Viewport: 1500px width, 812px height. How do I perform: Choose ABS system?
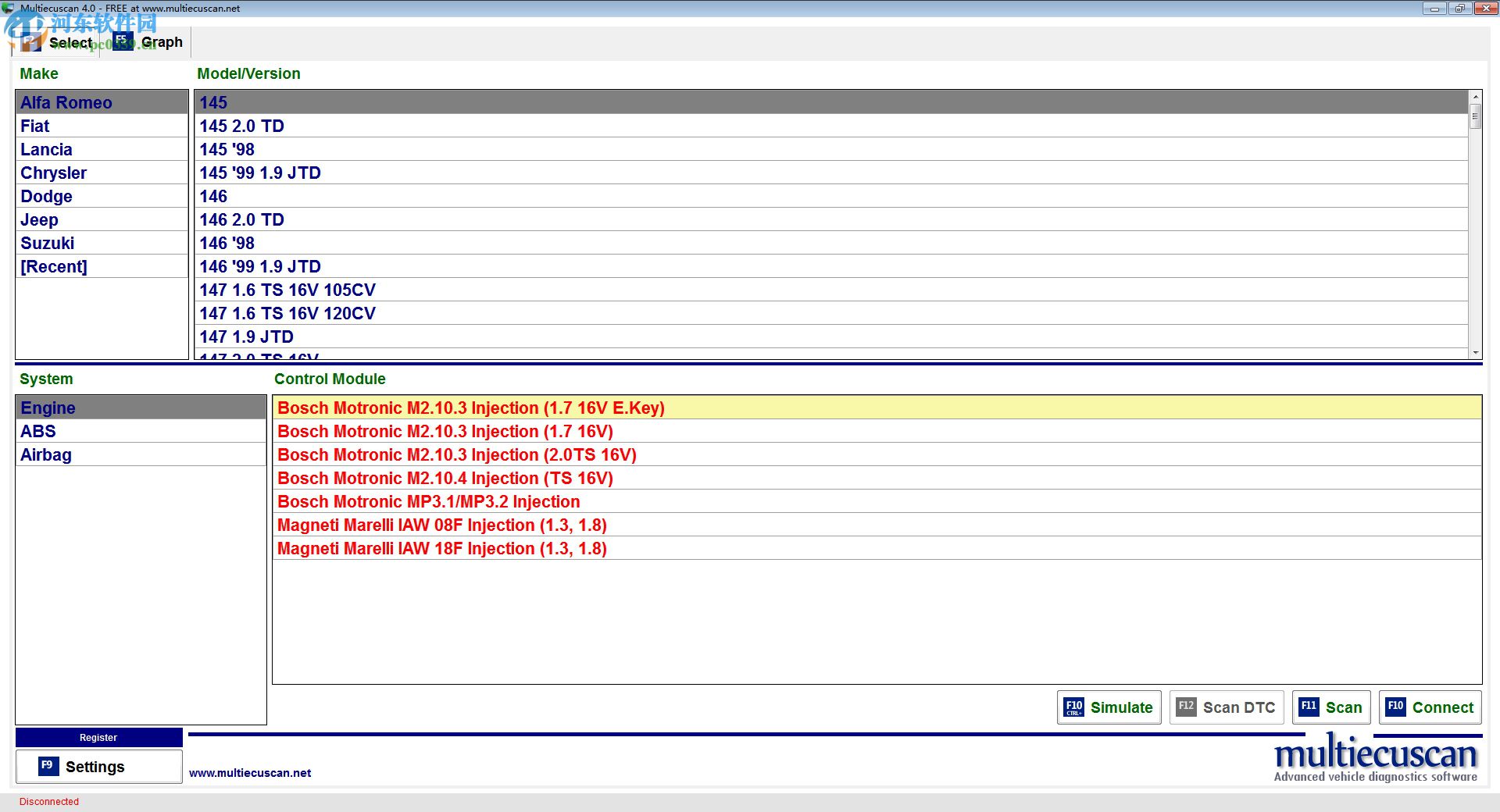tap(141, 431)
